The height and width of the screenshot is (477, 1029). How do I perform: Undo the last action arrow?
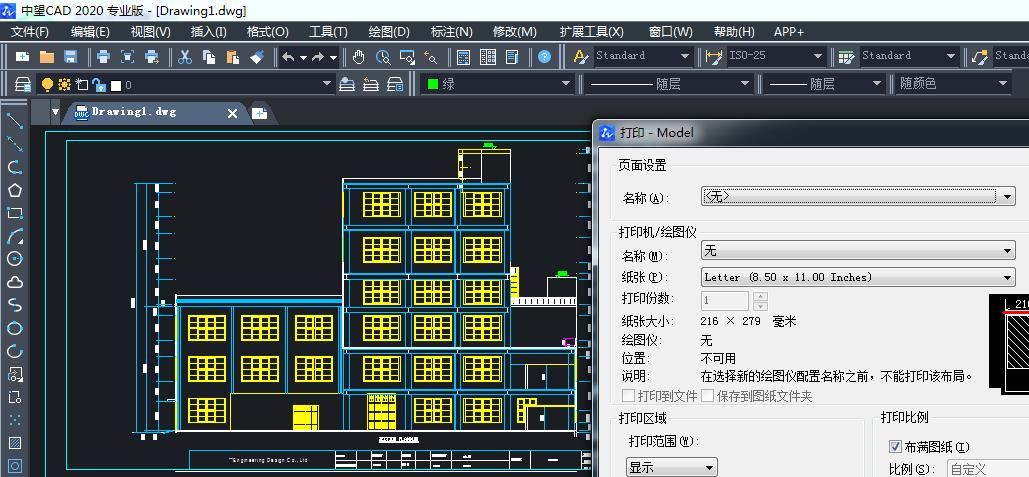[288, 57]
